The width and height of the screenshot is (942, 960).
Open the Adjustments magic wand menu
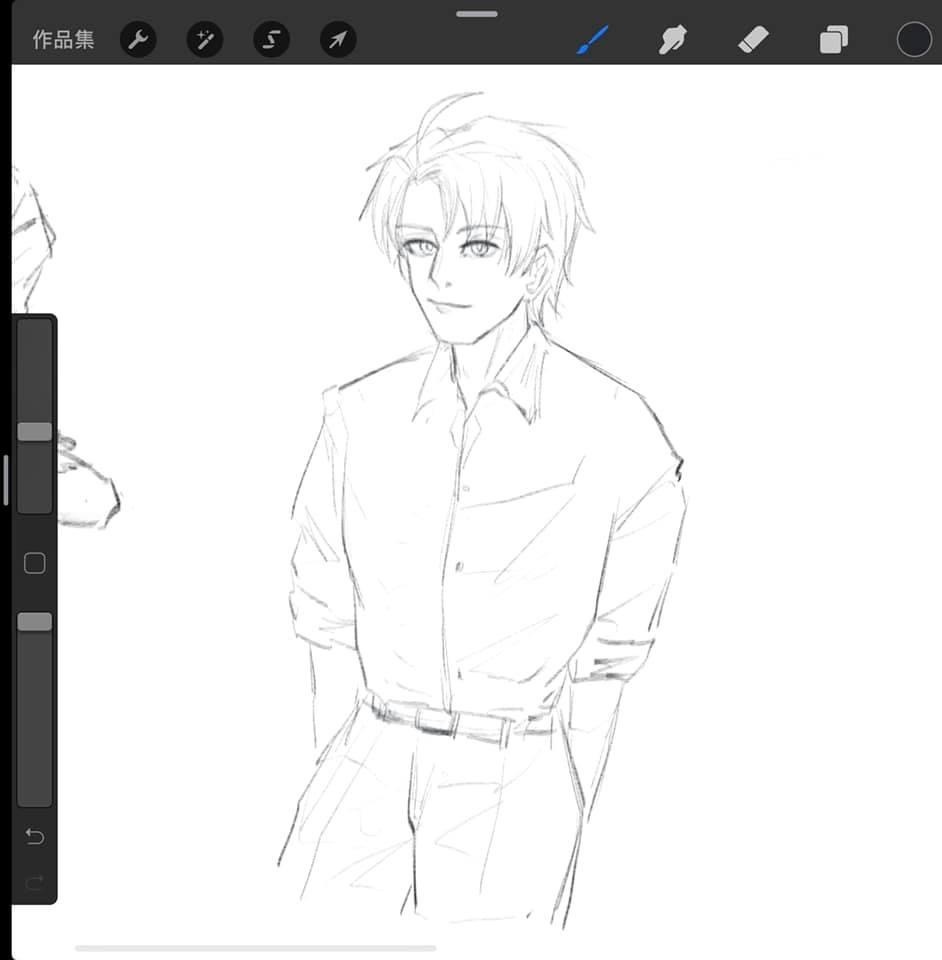point(204,40)
